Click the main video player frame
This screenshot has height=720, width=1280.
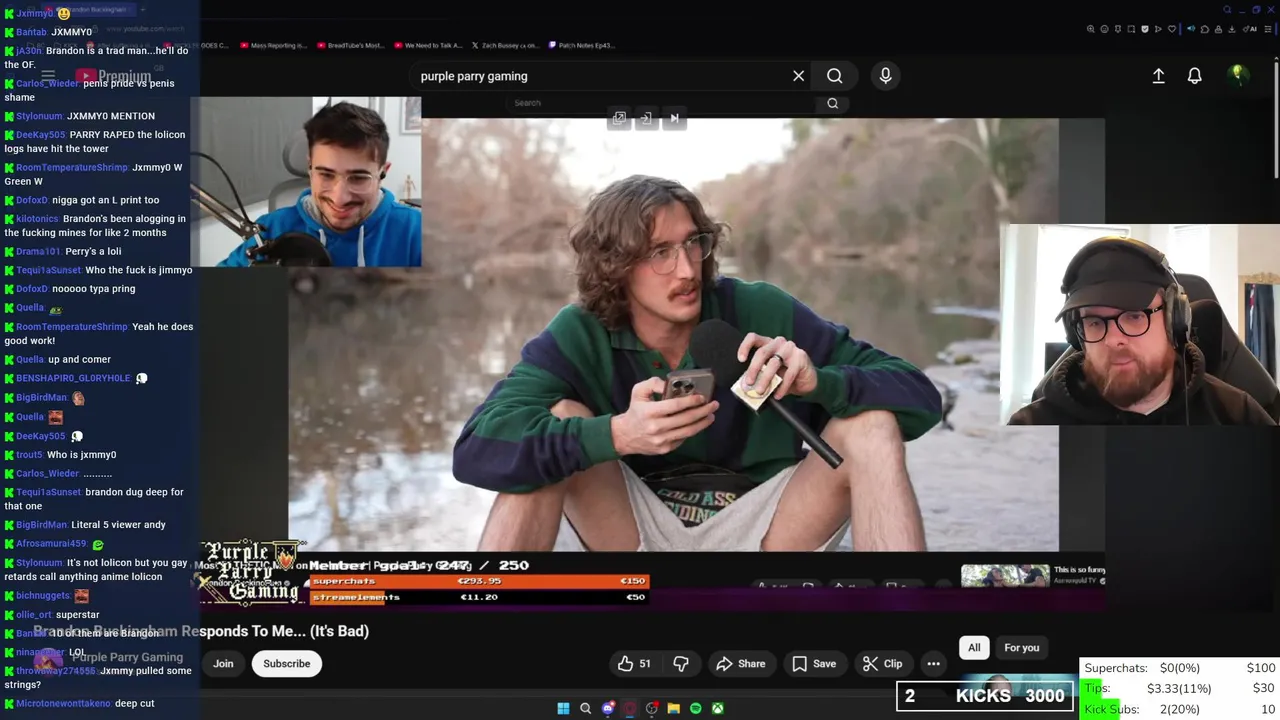(673, 335)
